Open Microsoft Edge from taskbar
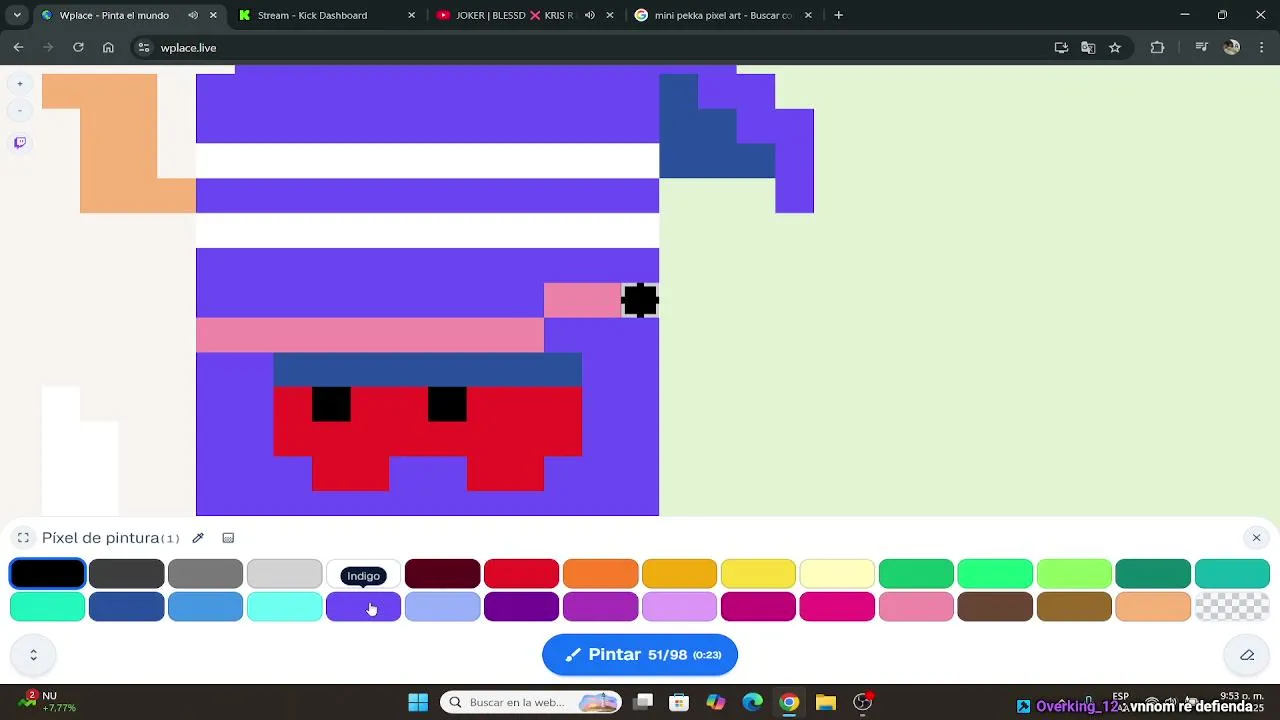 752,702
